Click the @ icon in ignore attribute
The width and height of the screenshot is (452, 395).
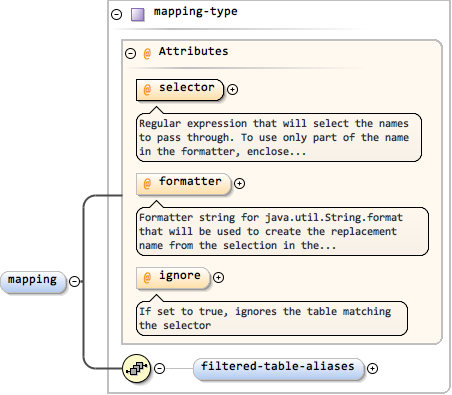pyautogui.click(x=147, y=278)
